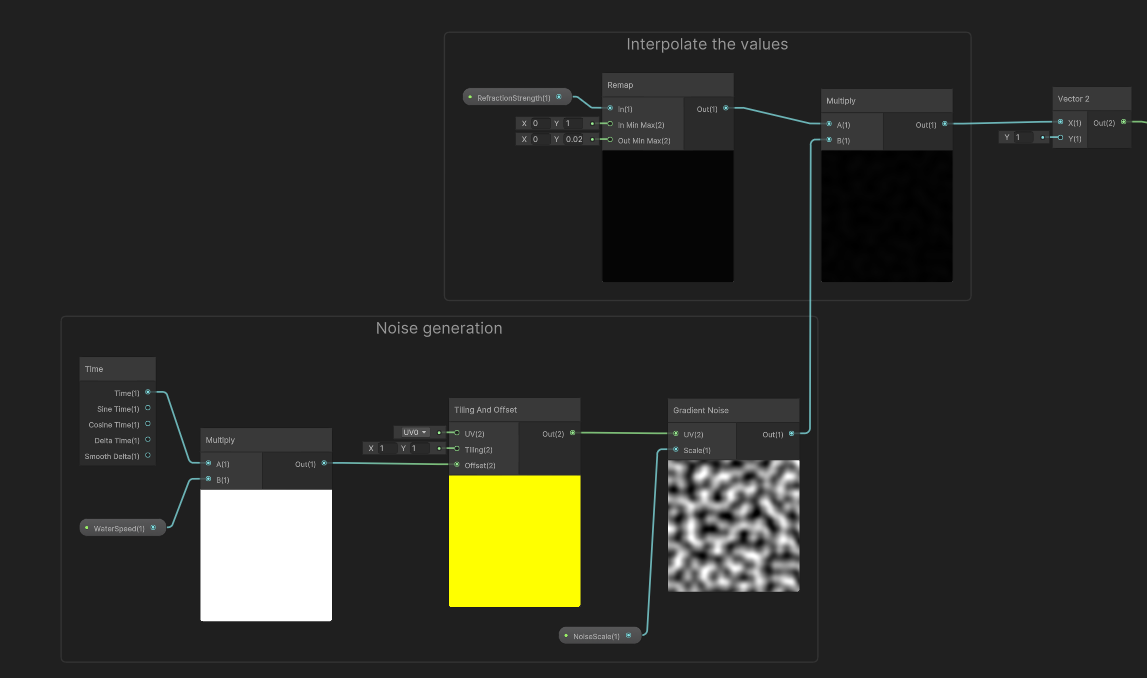Click the Out(1) port of Gradient Noise
This screenshot has width=1147, height=678.
(791, 433)
